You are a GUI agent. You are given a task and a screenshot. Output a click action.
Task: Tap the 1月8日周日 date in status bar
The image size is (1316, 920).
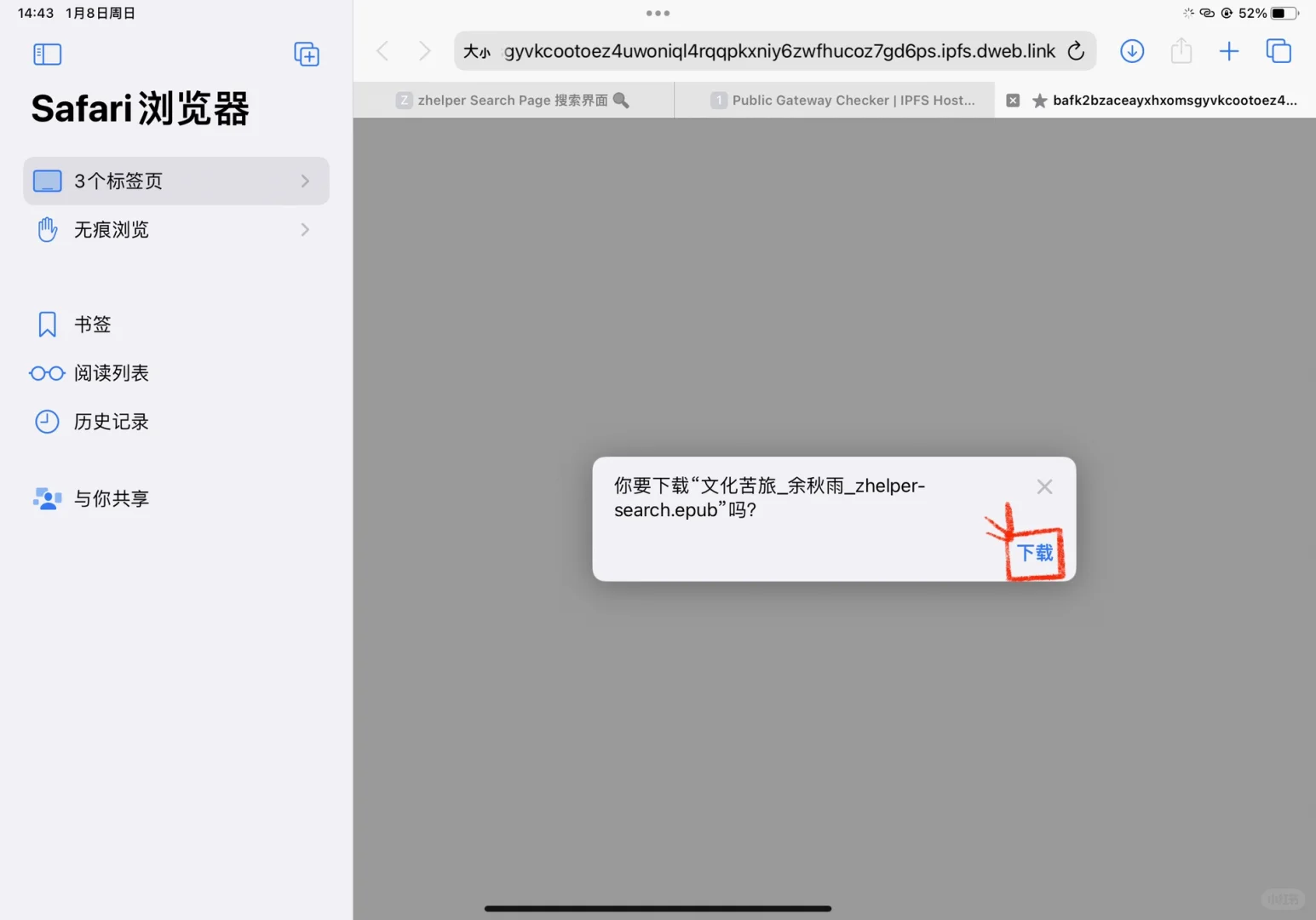point(101,13)
